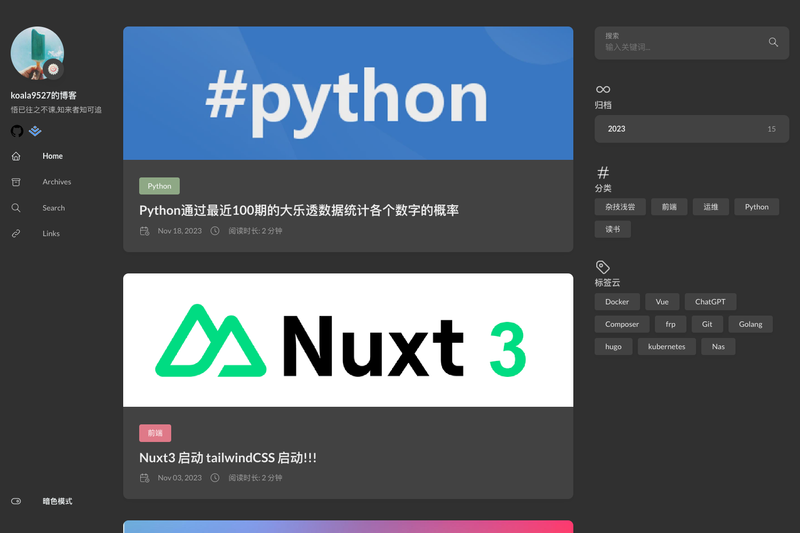Open the Composer tag
This screenshot has width=800, height=533.
[x=622, y=324]
